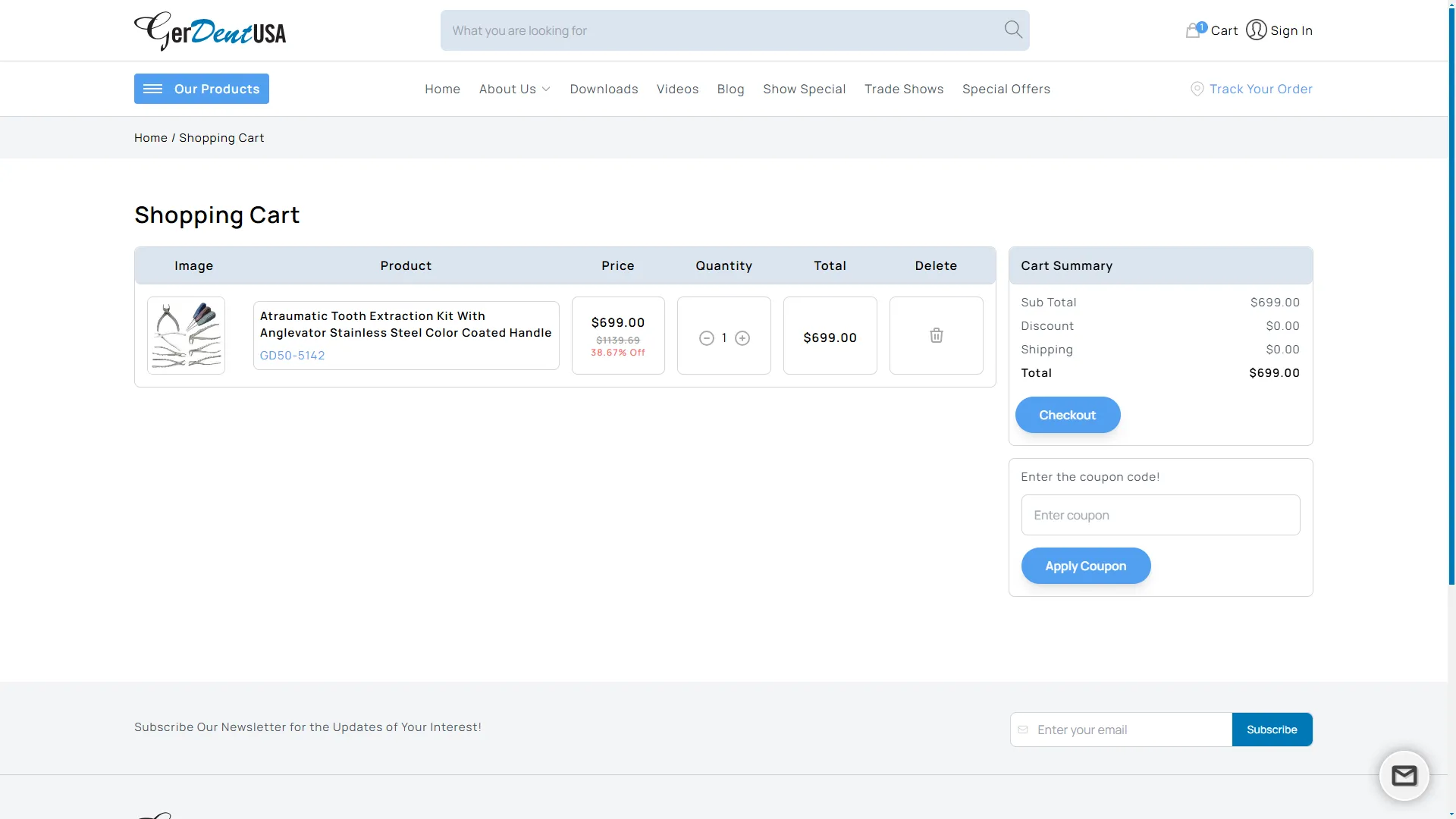Open the Our Products menu button
The width and height of the screenshot is (1456, 819).
pos(202,89)
